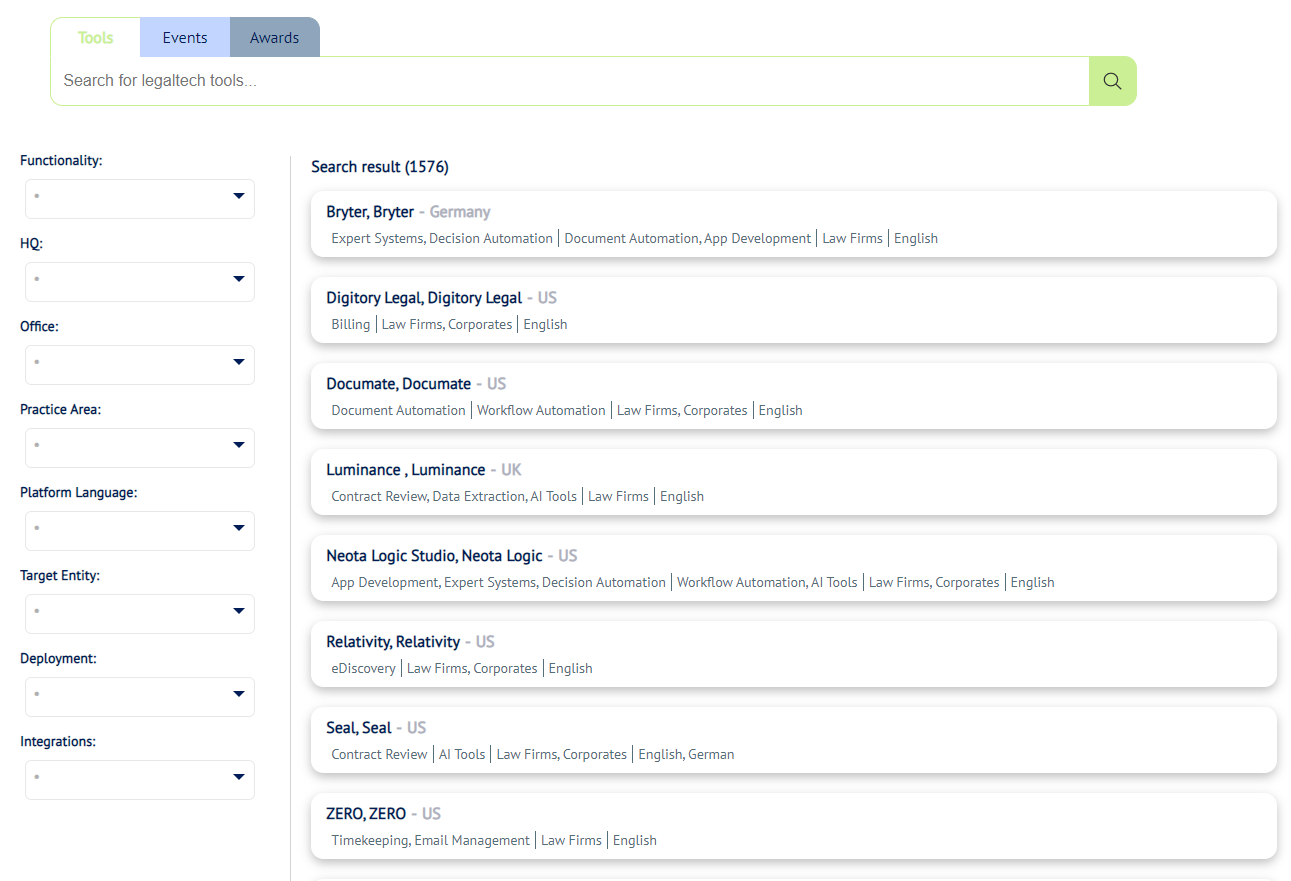Click 'UK' label beside Luminance

511,470
